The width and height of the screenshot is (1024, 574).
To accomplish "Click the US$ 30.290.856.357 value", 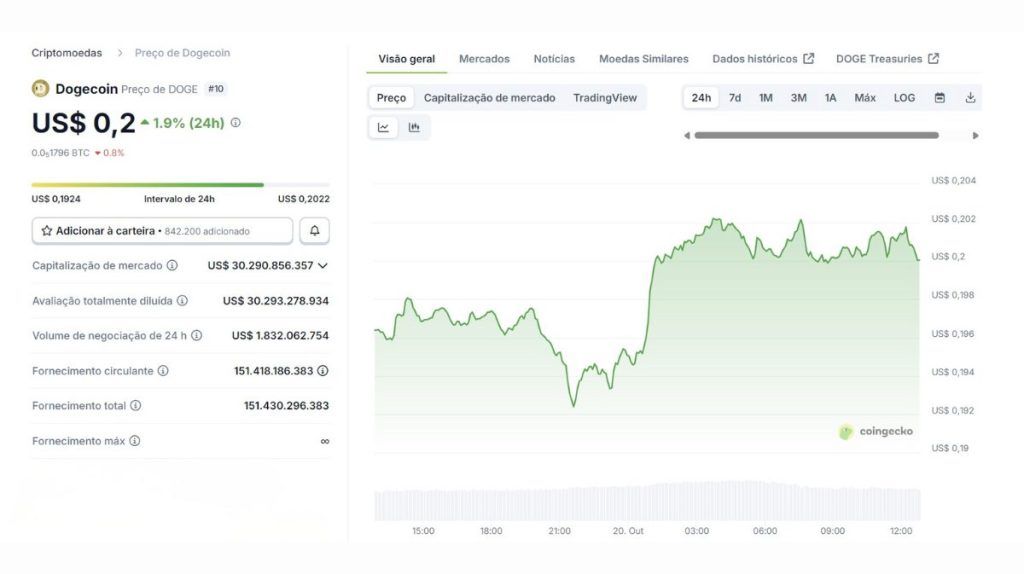I will (x=261, y=266).
